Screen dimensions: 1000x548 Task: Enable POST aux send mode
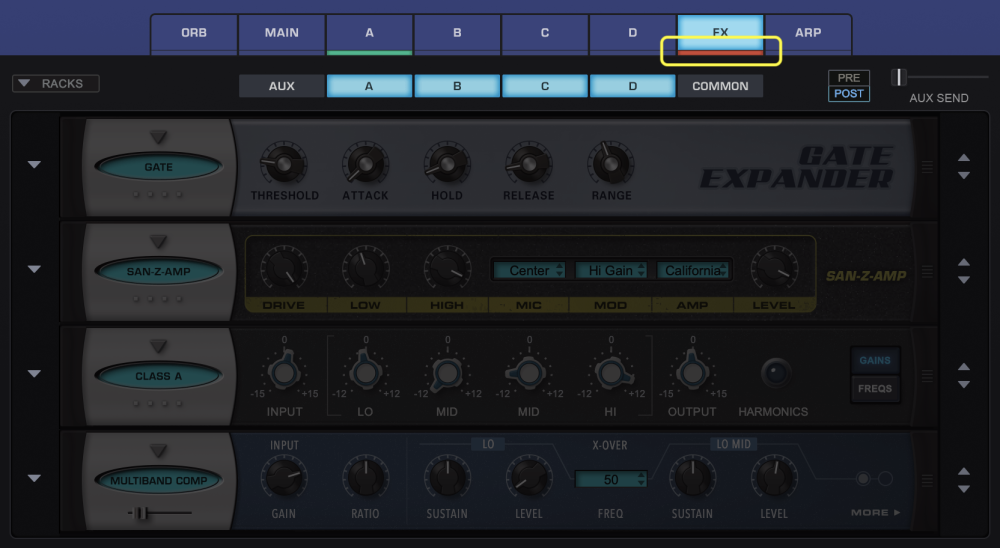(849, 94)
